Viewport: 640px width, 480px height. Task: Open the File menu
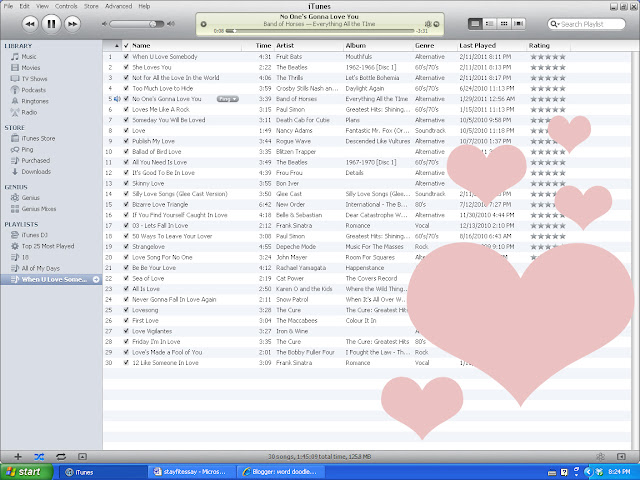pyautogui.click(x=8, y=6)
